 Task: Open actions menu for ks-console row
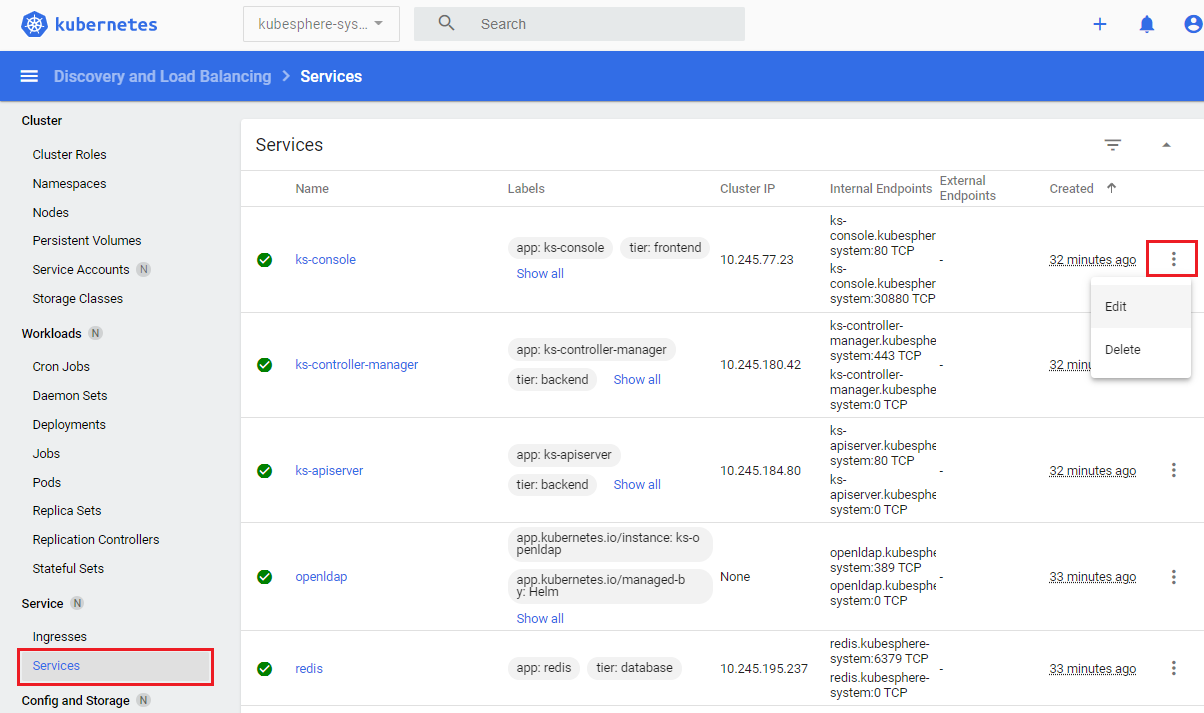pyautogui.click(x=1174, y=259)
